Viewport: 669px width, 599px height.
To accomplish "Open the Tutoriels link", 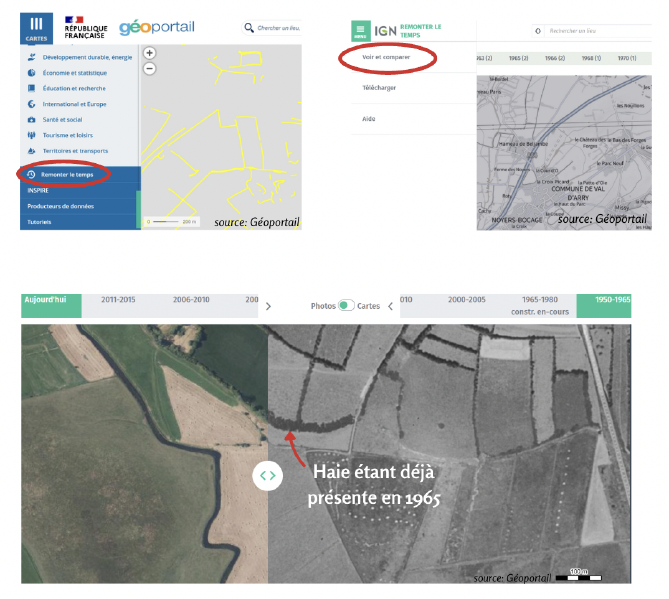I will [x=39, y=221].
